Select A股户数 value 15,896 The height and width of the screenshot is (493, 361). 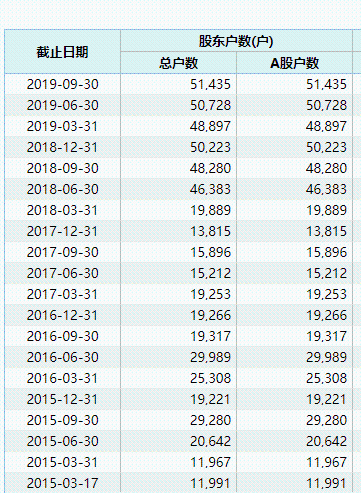326,252
